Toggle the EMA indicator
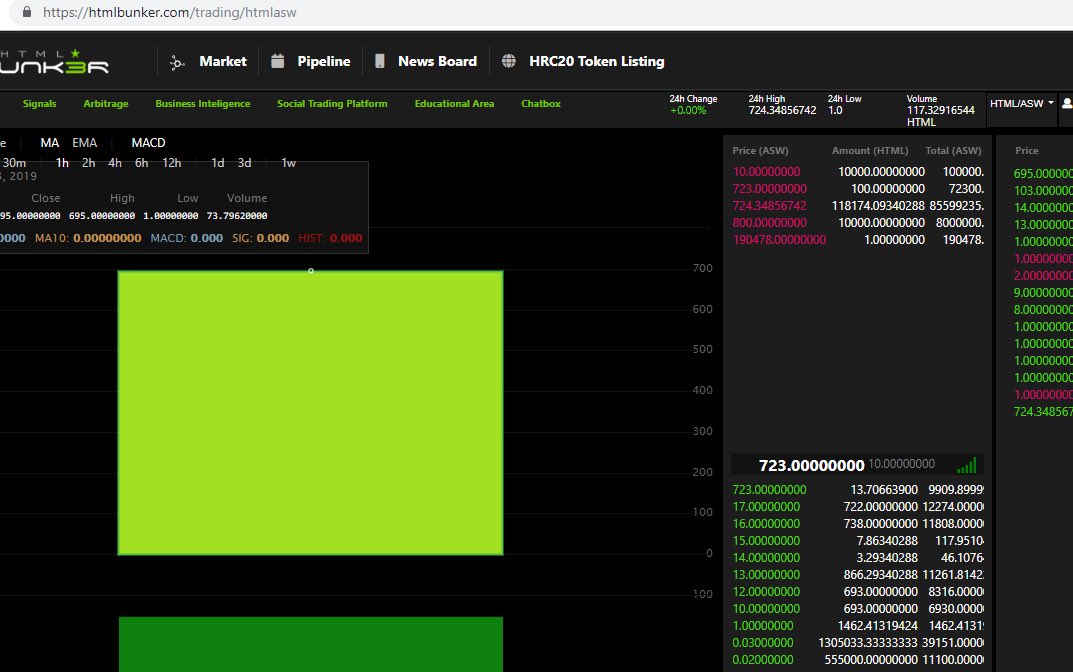 click(x=85, y=142)
